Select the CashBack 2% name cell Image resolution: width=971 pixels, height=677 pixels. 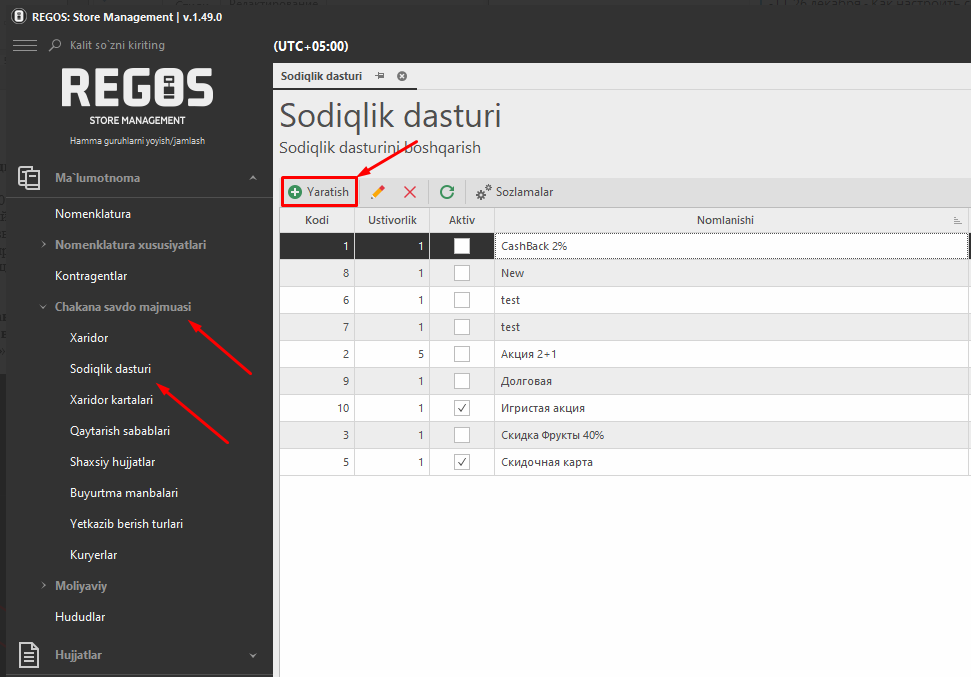coord(731,246)
